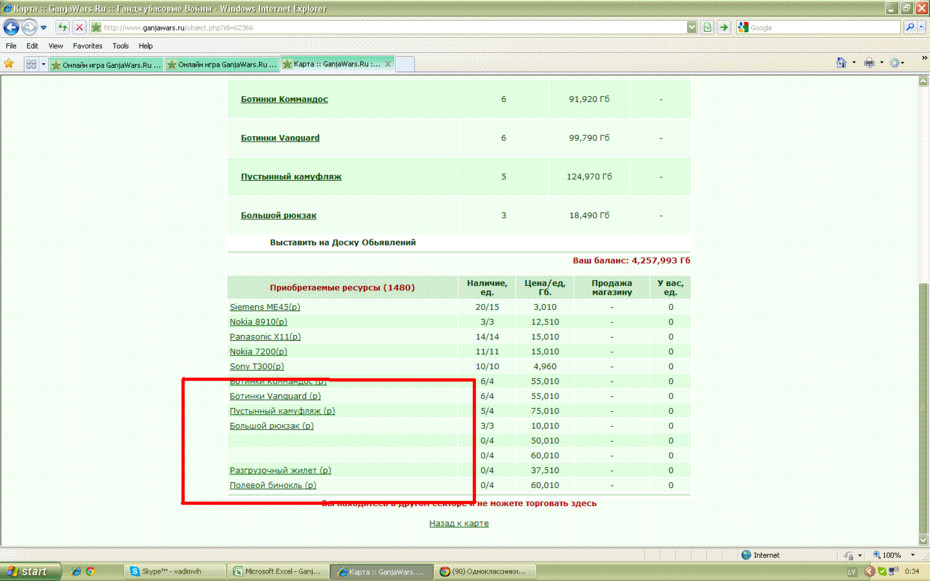Open Пустынный камуфляж (p) resource link

point(282,411)
